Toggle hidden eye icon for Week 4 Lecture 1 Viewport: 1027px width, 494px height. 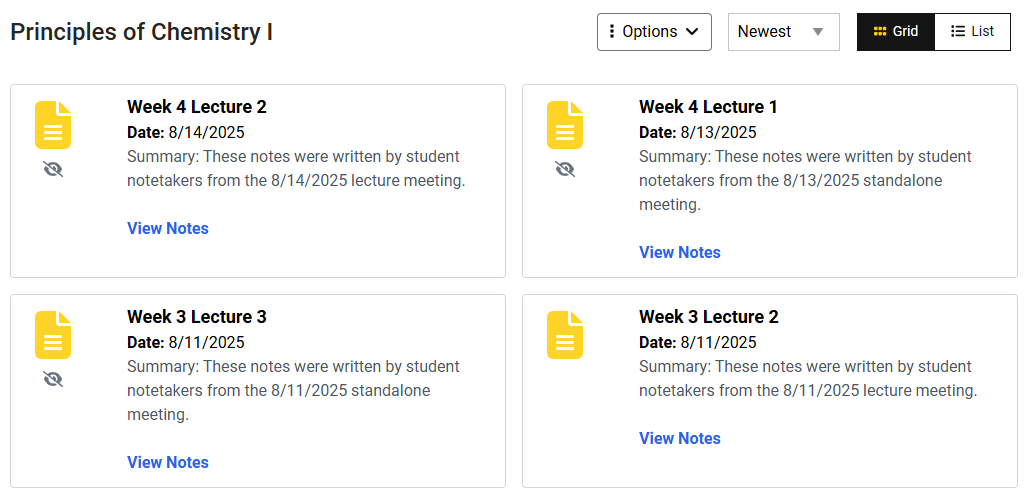click(x=565, y=170)
